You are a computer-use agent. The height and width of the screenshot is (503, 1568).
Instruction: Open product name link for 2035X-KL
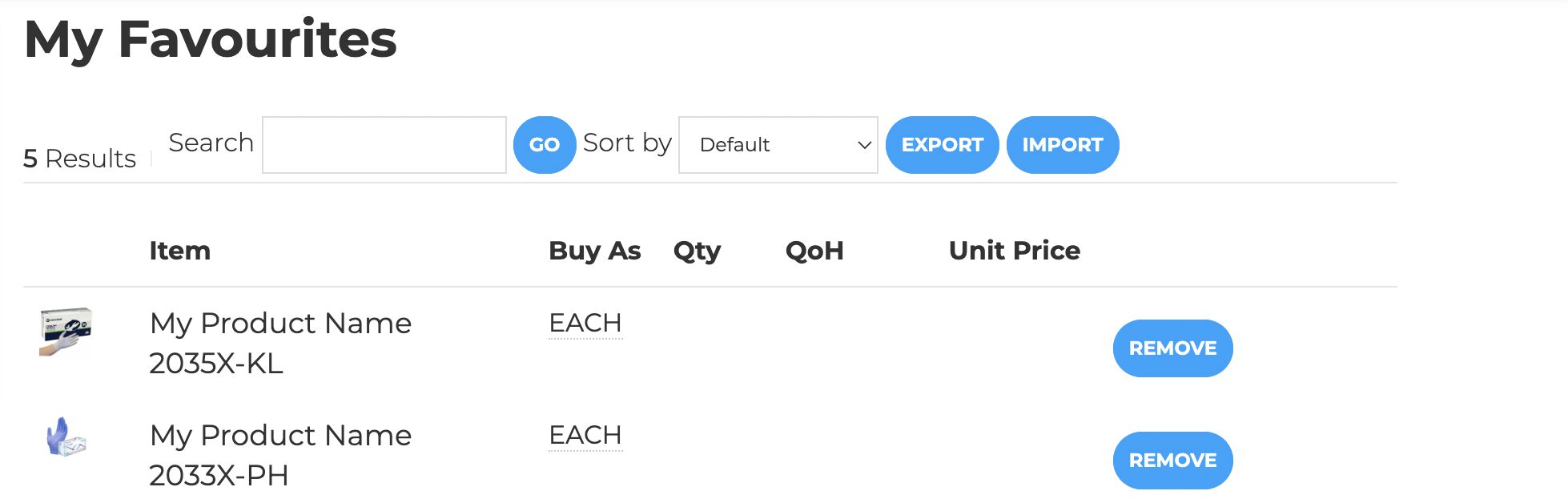click(280, 324)
